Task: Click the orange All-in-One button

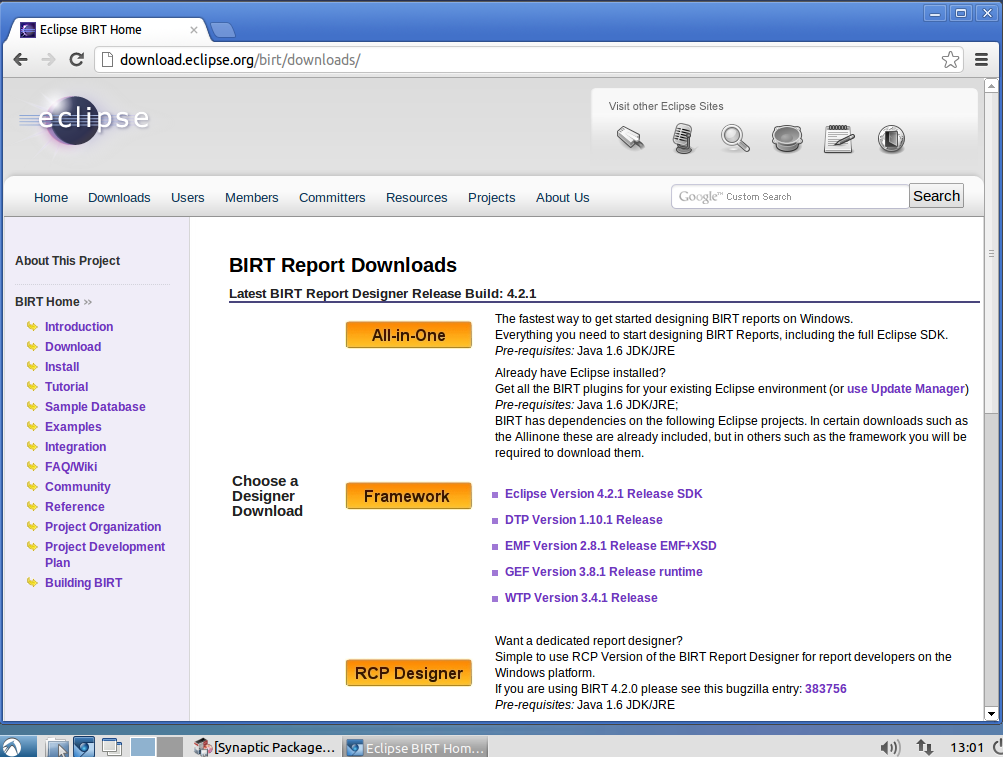Action: pyautogui.click(x=409, y=335)
